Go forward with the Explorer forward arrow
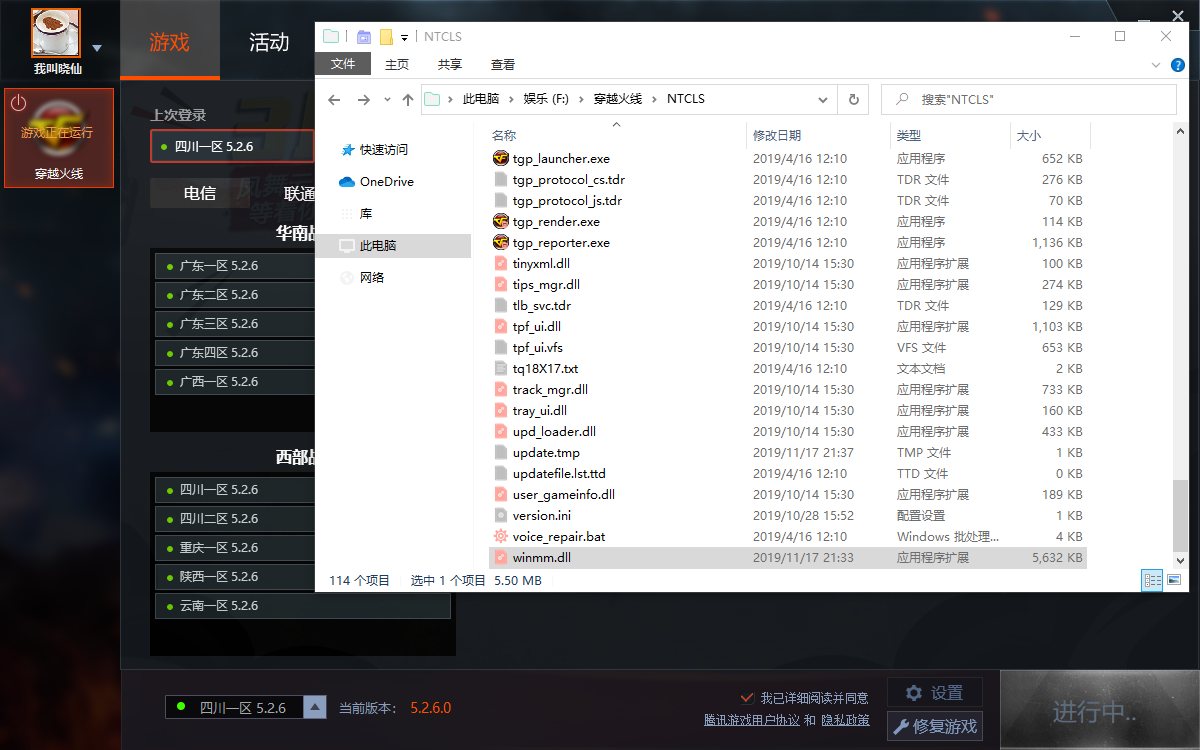Viewport: 1200px width, 750px height. [364, 99]
